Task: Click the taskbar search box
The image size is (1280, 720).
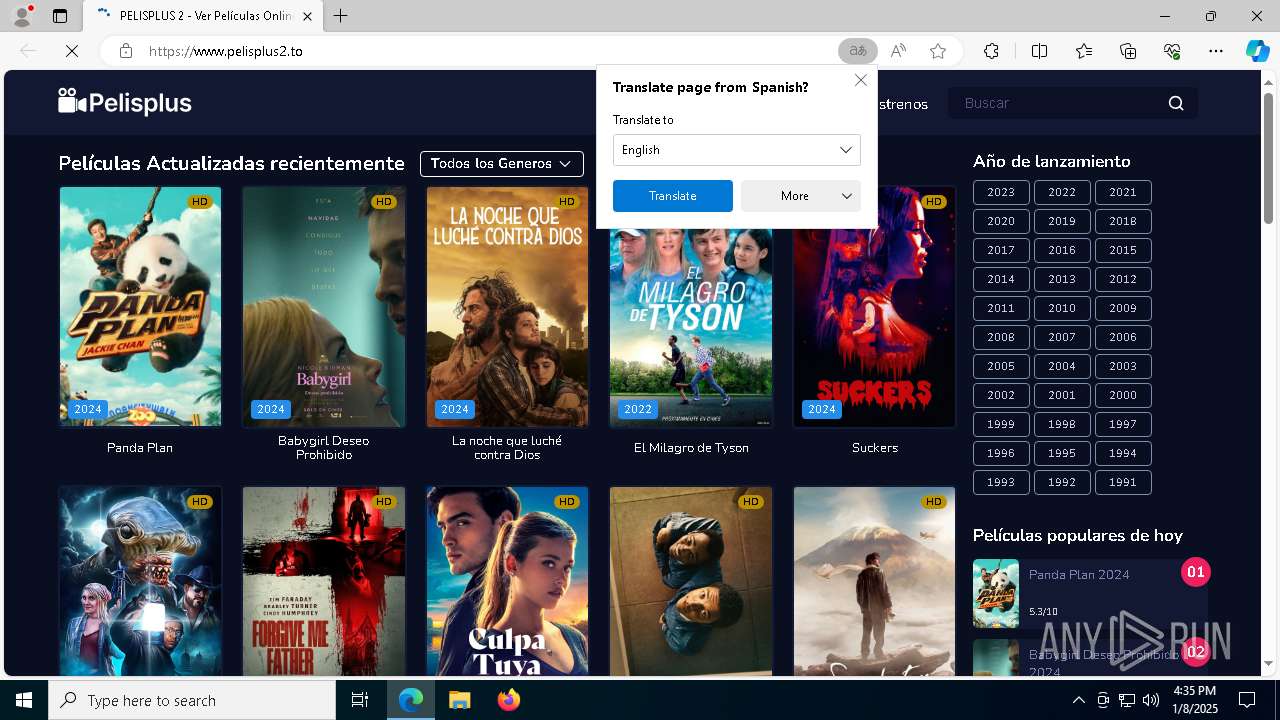Action: 192,700
